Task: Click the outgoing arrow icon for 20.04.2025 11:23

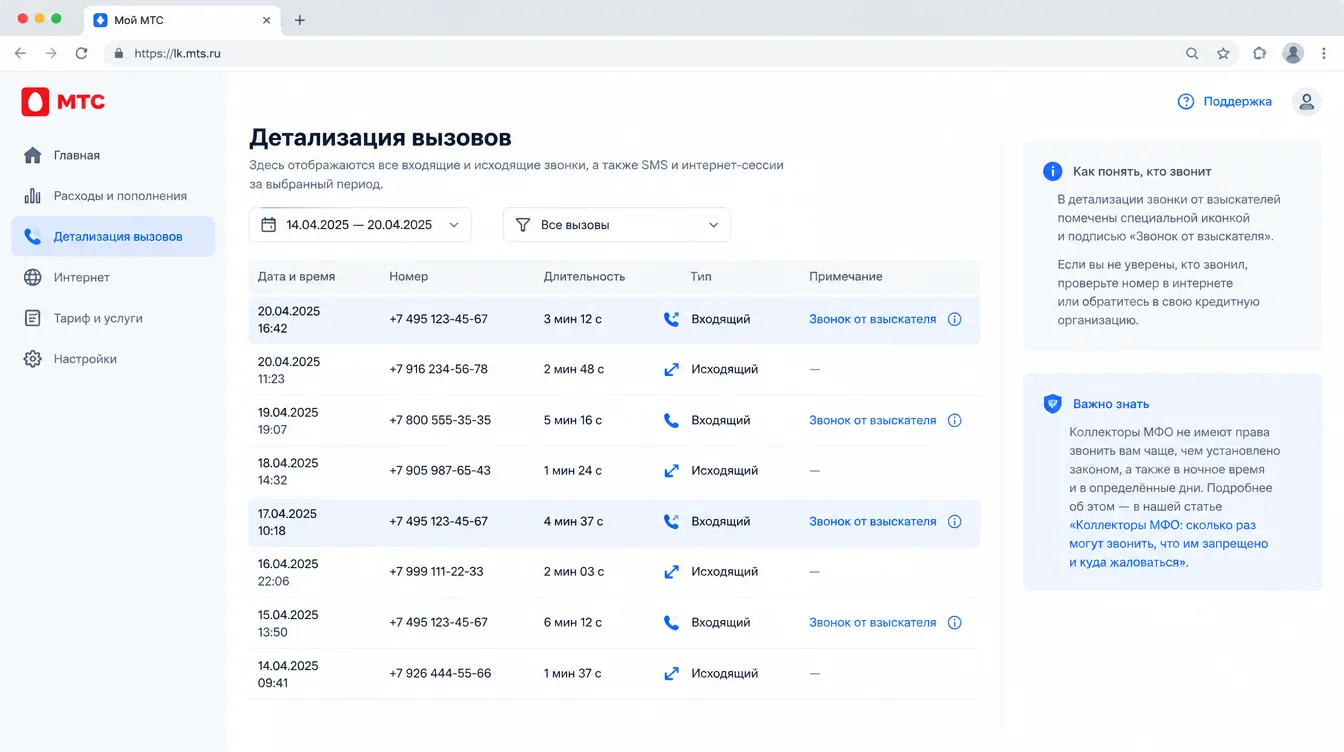Action: [671, 369]
